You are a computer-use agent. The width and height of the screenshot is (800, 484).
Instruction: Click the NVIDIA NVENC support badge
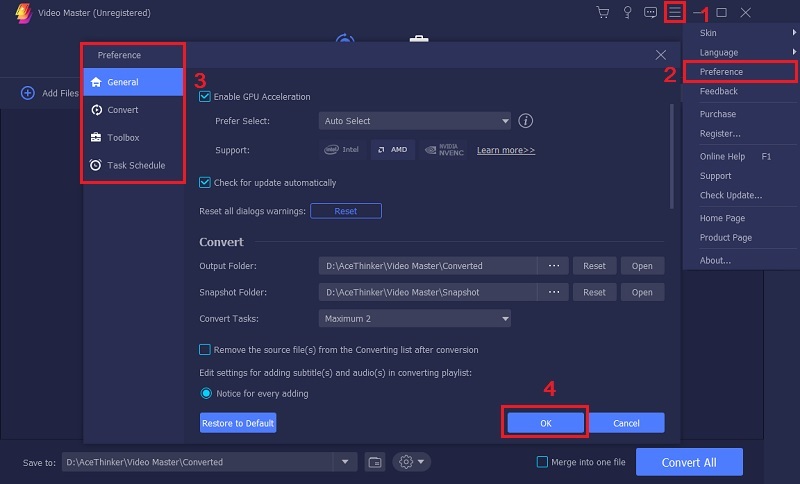click(444, 149)
